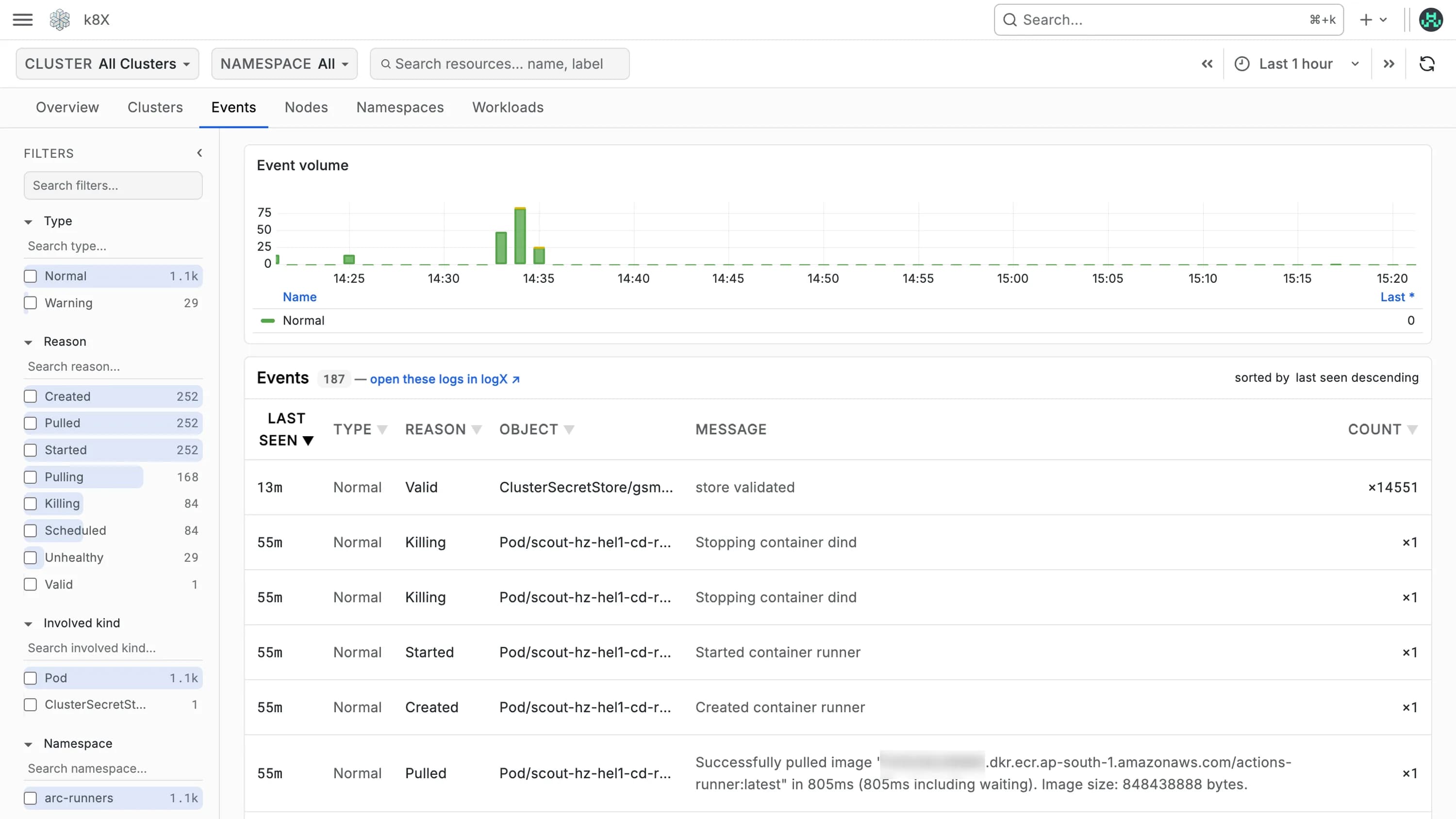The width and height of the screenshot is (1456, 819).
Task: Enable the Created reason filter
Action: [x=31, y=397]
